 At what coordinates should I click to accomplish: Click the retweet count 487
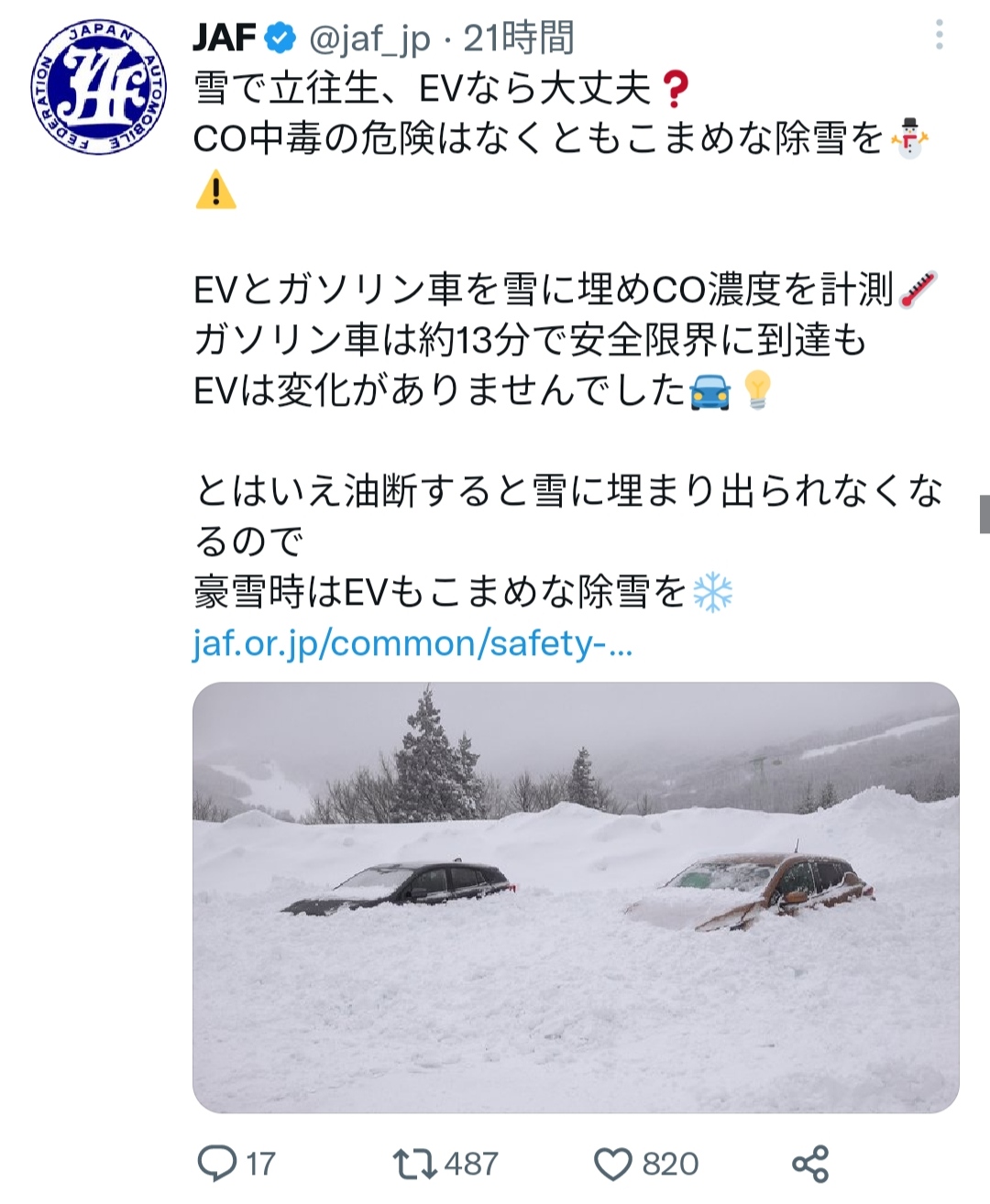pyautogui.click(x=471, y=1165)
